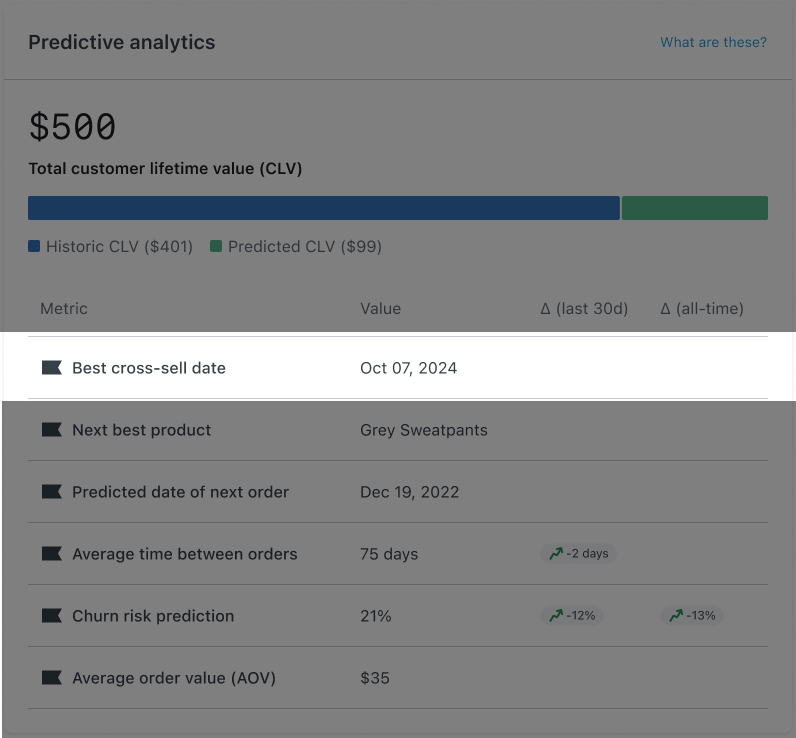796x738 pixels.
Task: Click the -13% all-time trend badge
Action: coord(691,615)
